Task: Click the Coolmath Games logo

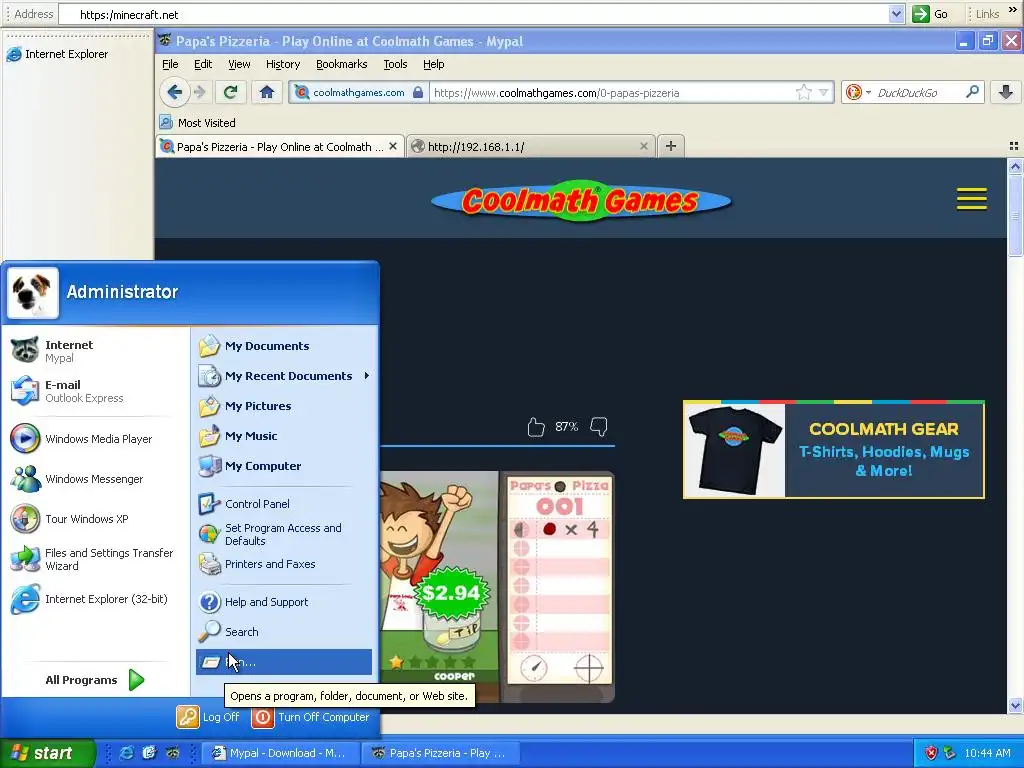Action: pos(581,200)
